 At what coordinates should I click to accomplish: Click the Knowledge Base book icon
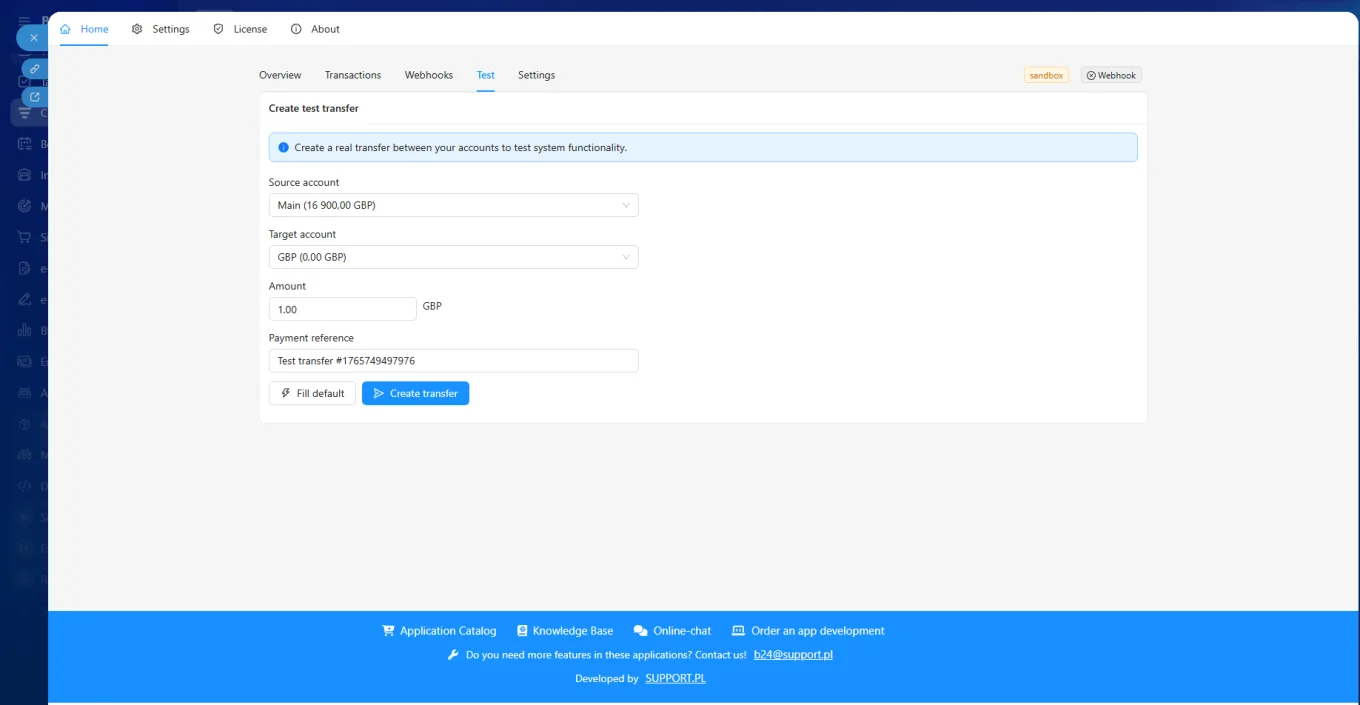click(522, 630)
